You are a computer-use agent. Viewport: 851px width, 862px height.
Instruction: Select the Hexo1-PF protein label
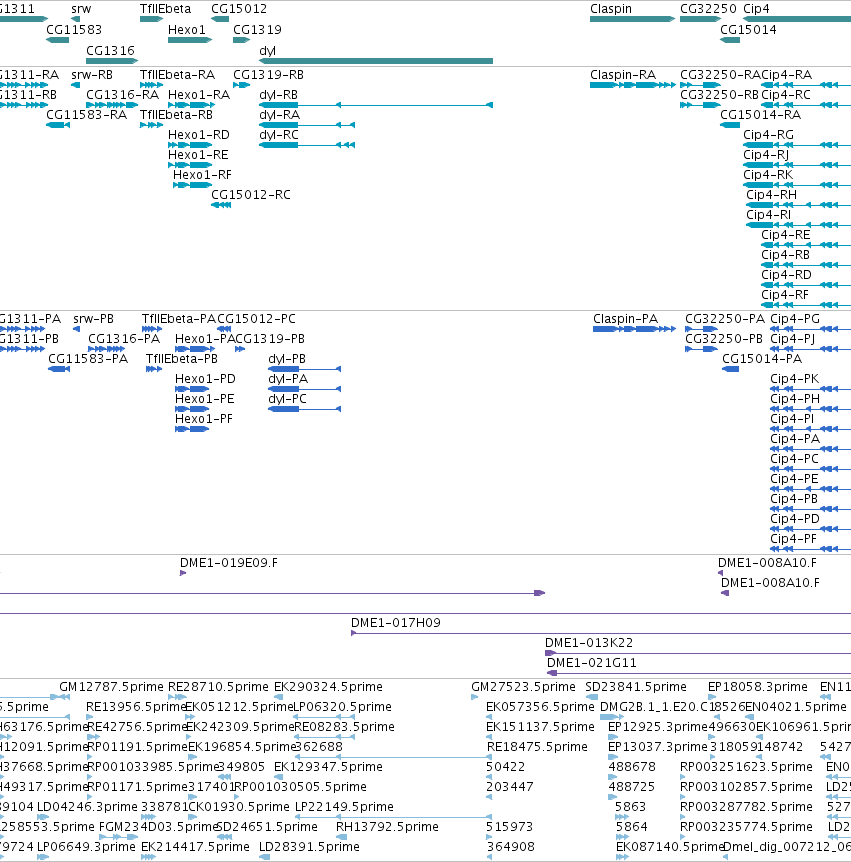(x=204, y=419)
